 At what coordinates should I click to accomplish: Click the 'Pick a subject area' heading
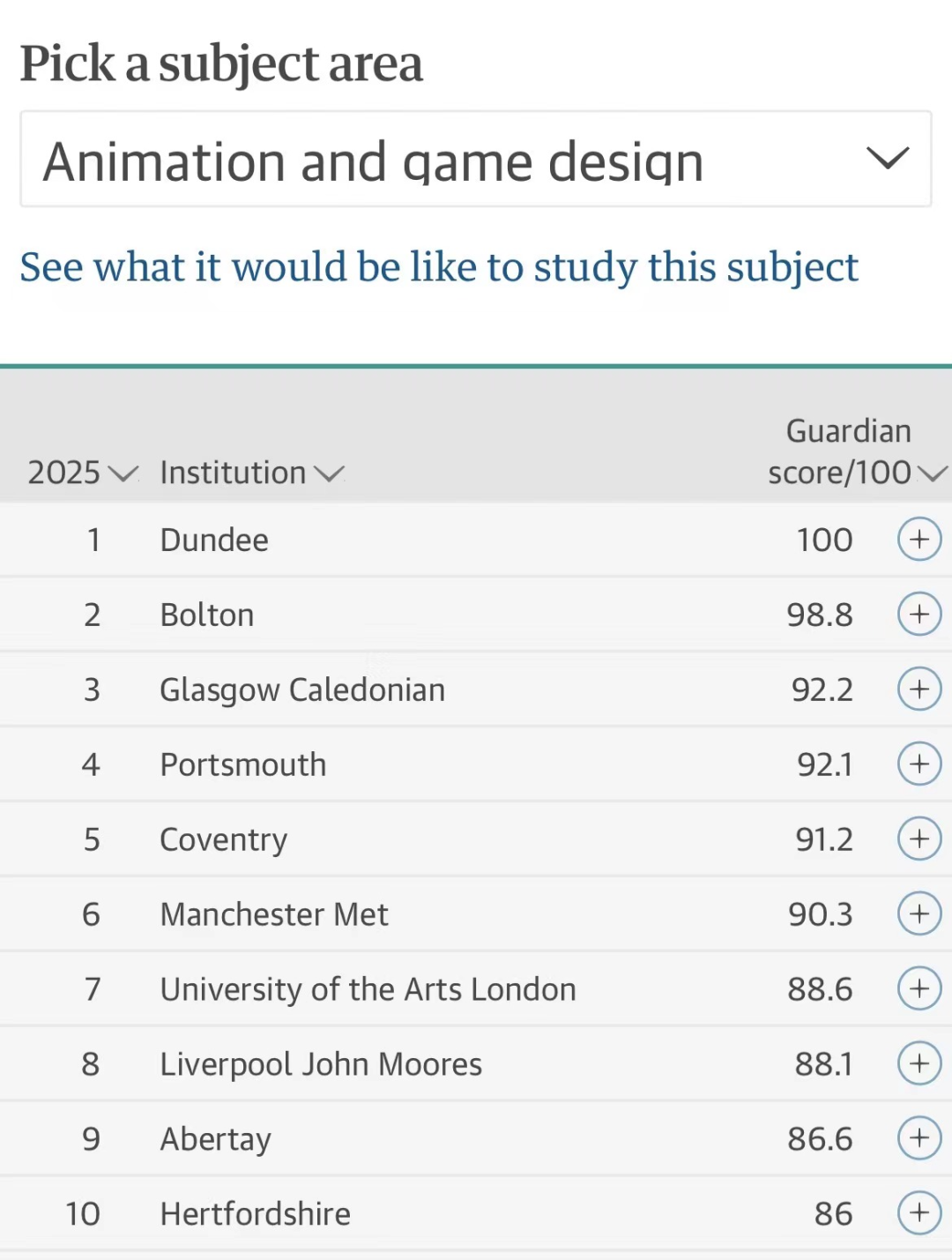[221, 64]
